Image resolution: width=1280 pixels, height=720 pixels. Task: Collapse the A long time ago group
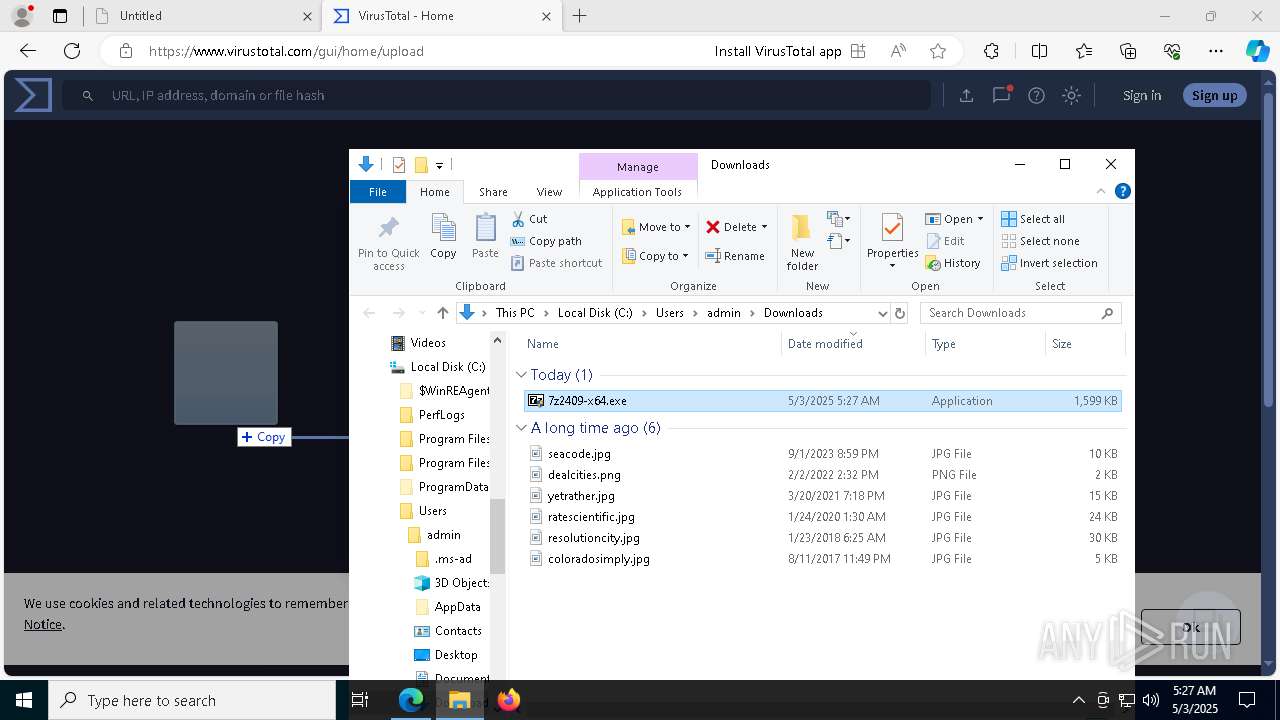click(x=522, y=428)
